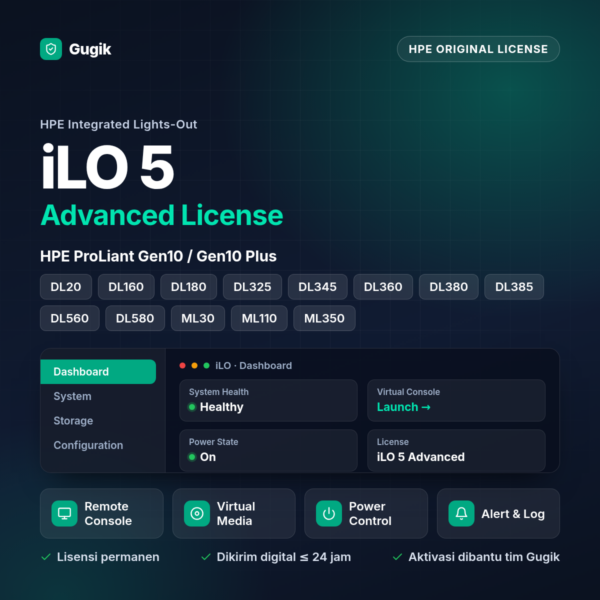This screenshot has height=600, width=600.
Task: Select the DL580 model chip
Action: (135, 318)
